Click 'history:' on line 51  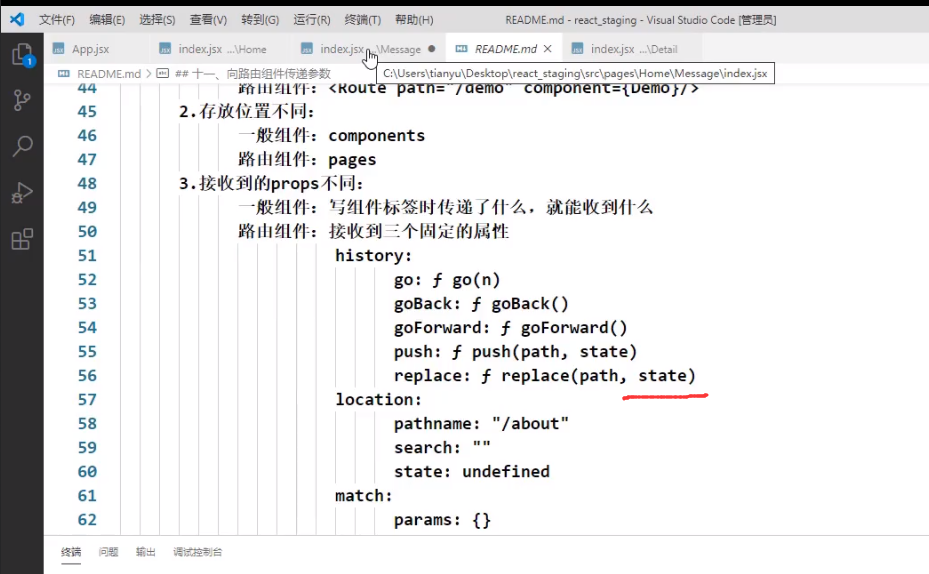[x=373, y=255]
